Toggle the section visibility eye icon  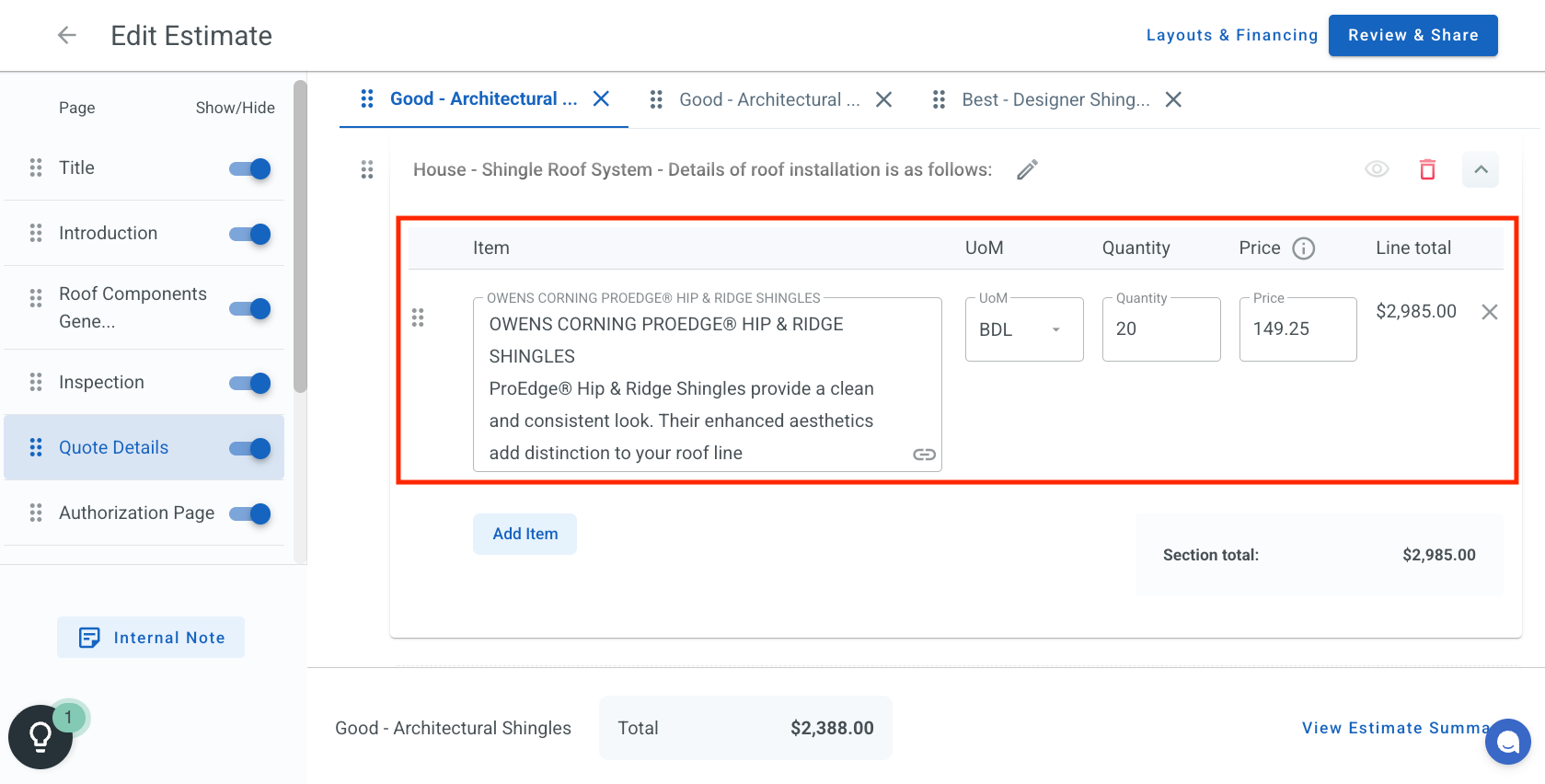[x=1377, y=169]
